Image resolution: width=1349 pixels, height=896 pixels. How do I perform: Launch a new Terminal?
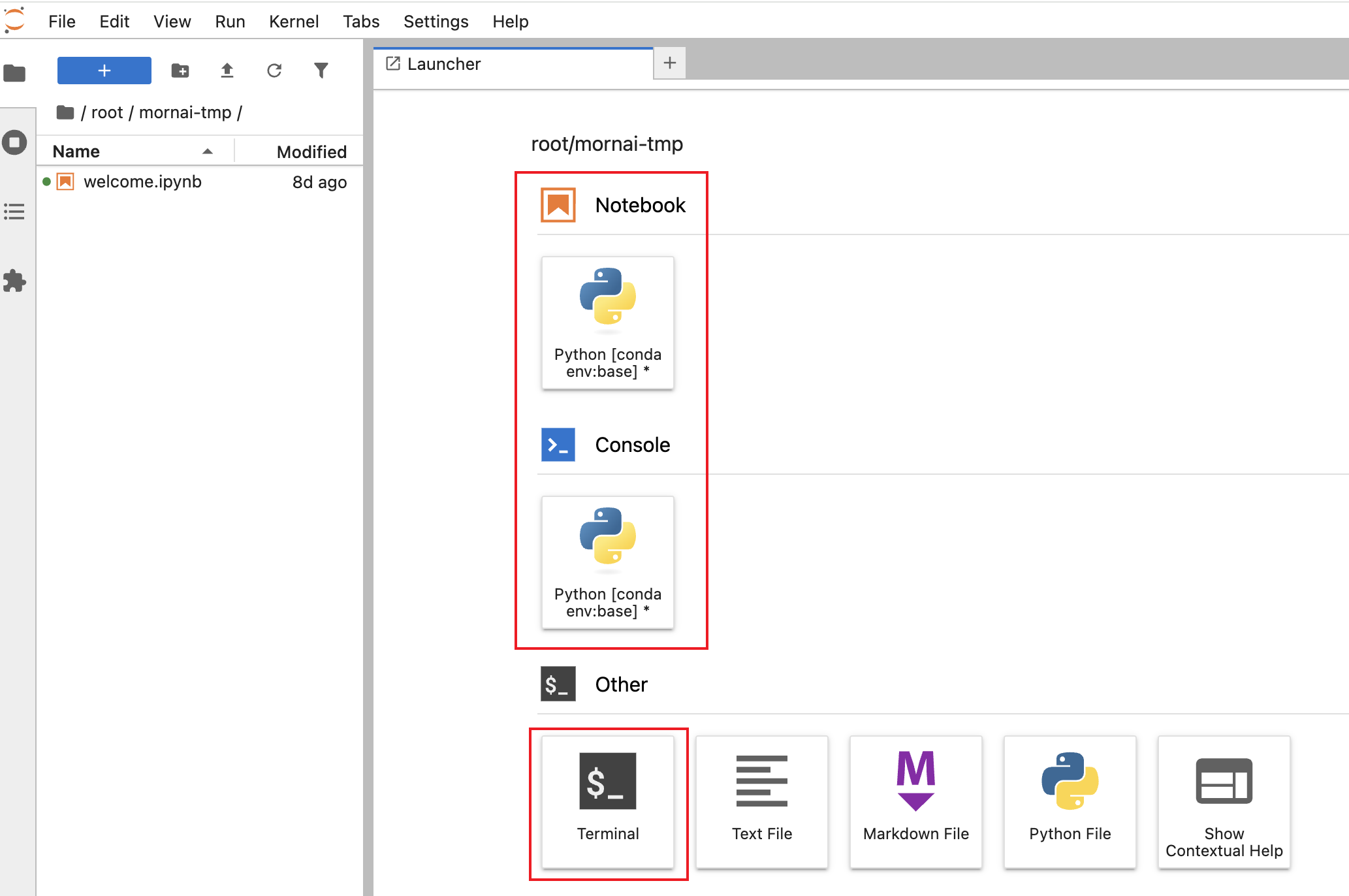point(607,801)
